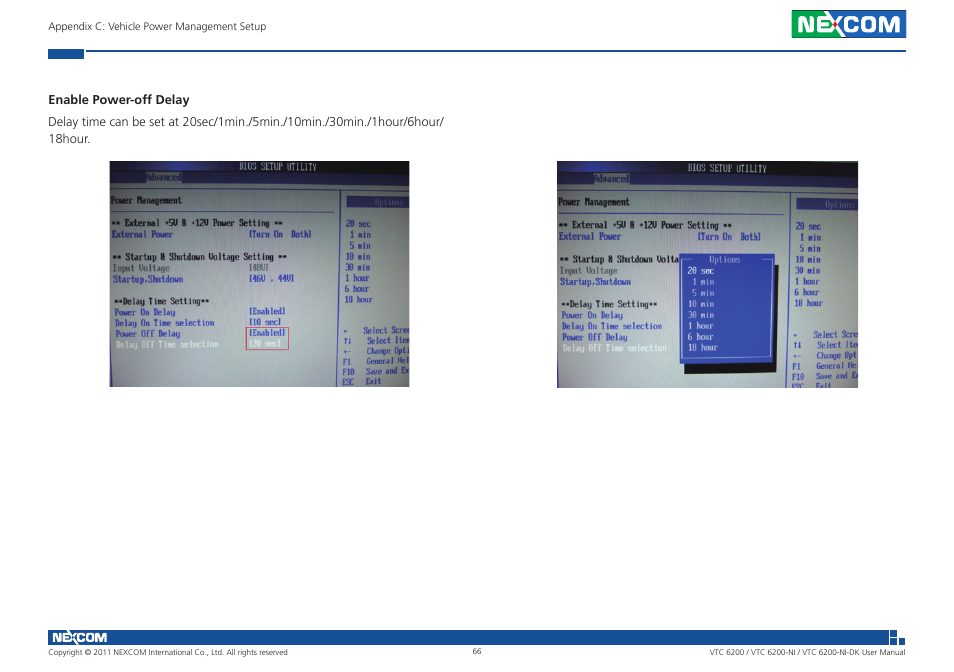Select Power On Delay label in left BIOS photo
954x672 pixels.
point(145,312)
